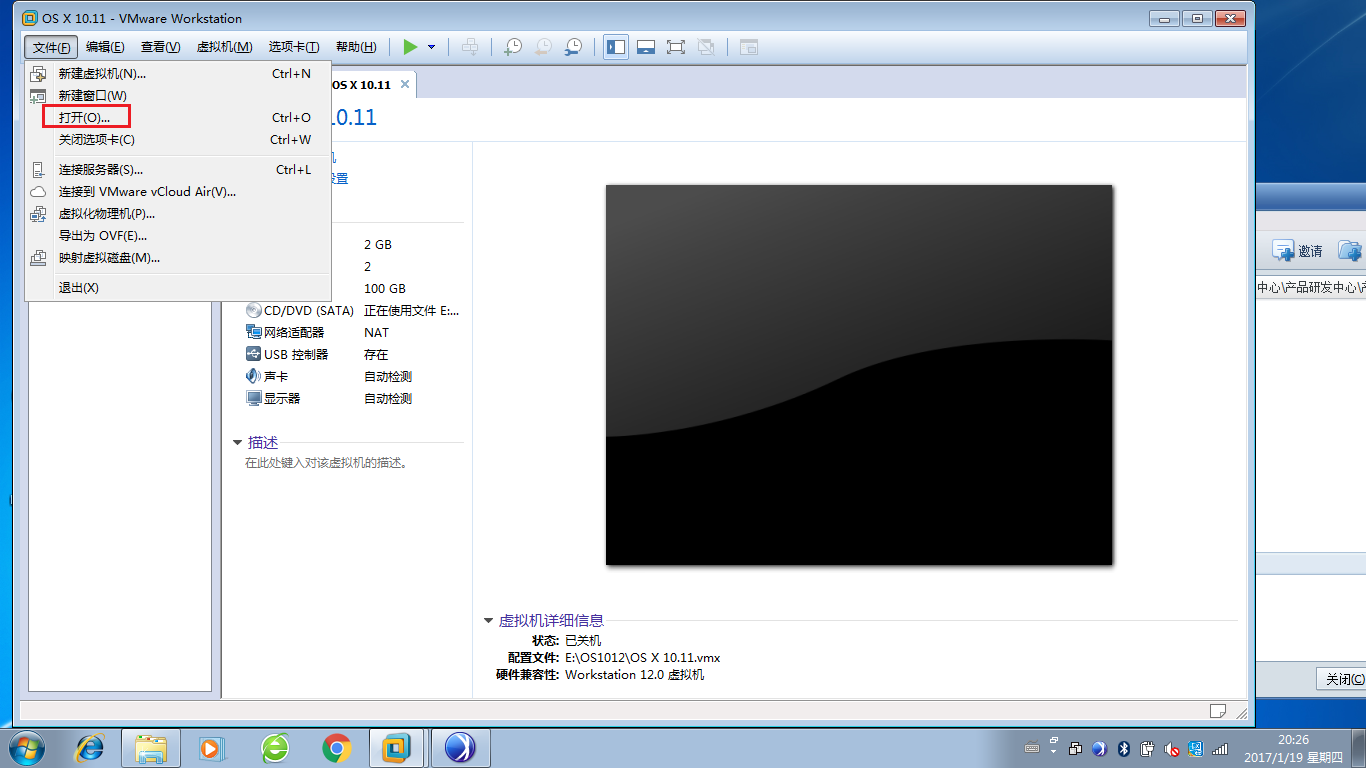Viewport: 1366px width, 768px height.
Task: Select 退出(X) to quit VMware
Action: pos(178,287)
